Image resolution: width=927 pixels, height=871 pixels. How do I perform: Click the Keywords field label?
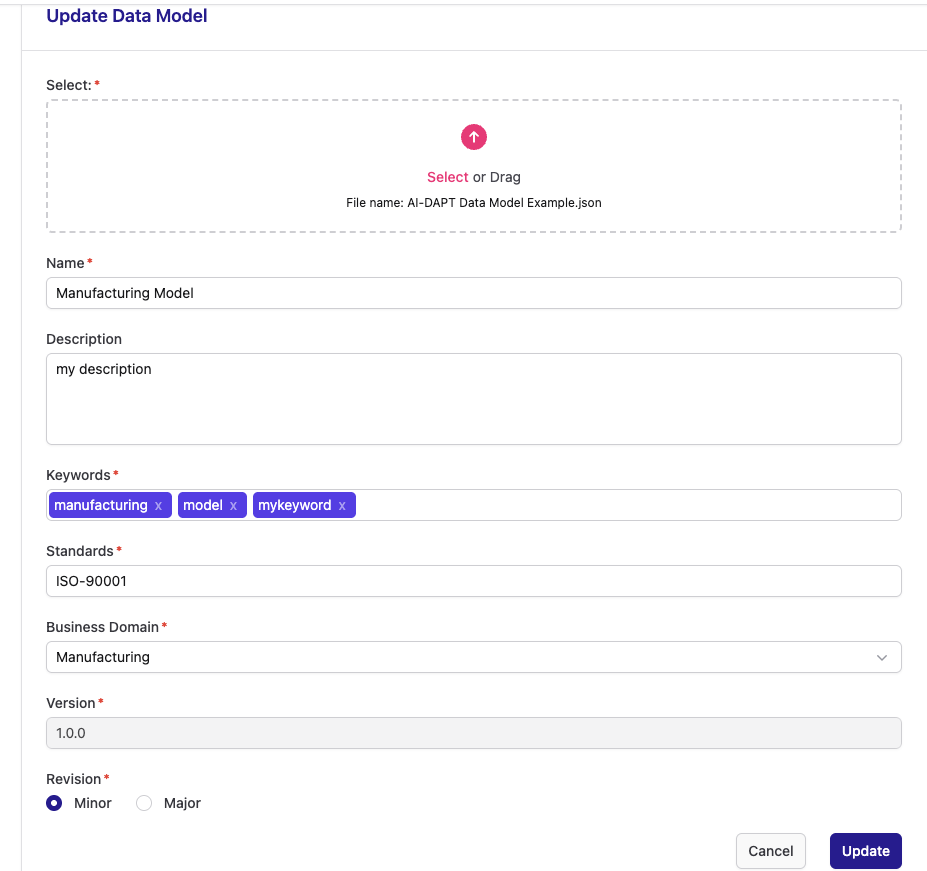(78, 475)
